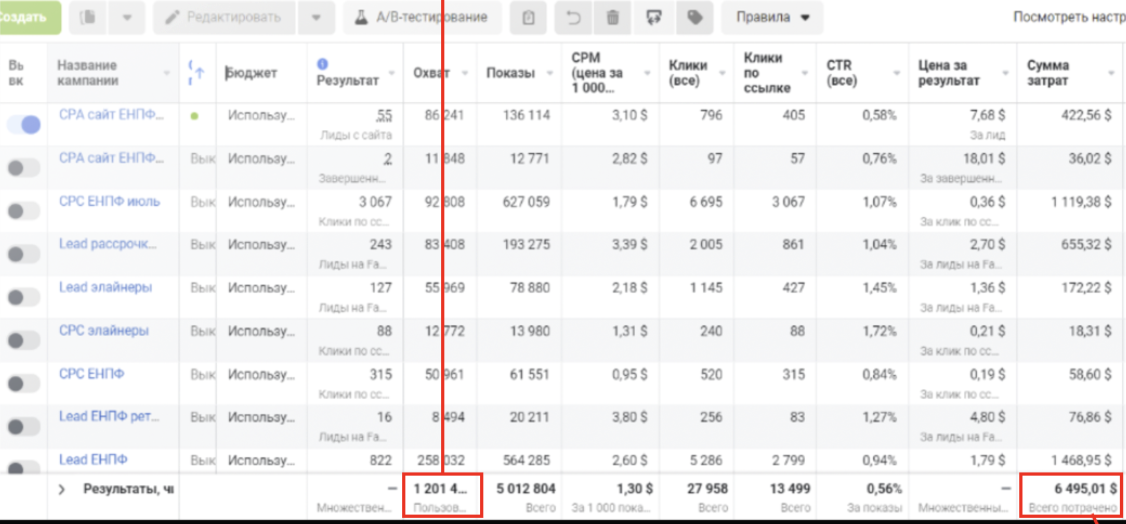Open the CTR (все) column dropdown arrow
Image resolution: width=1126 pixels, height=524 pixels.
tap(896, 73)
